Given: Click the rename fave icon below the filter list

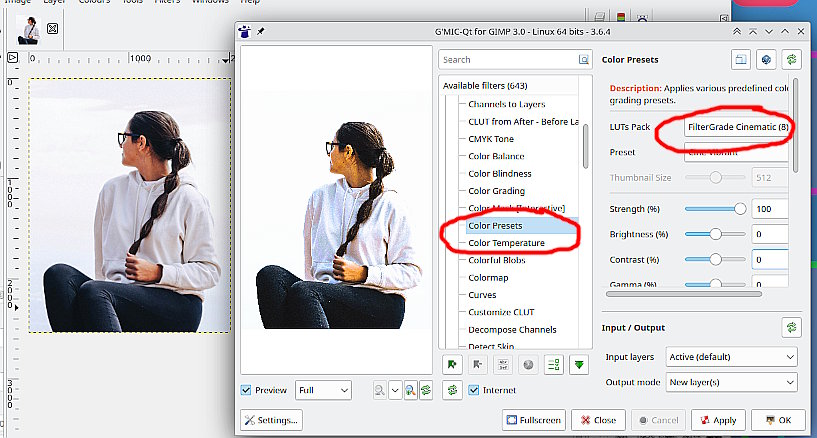Looking at the screenshot, I should 503,365.
